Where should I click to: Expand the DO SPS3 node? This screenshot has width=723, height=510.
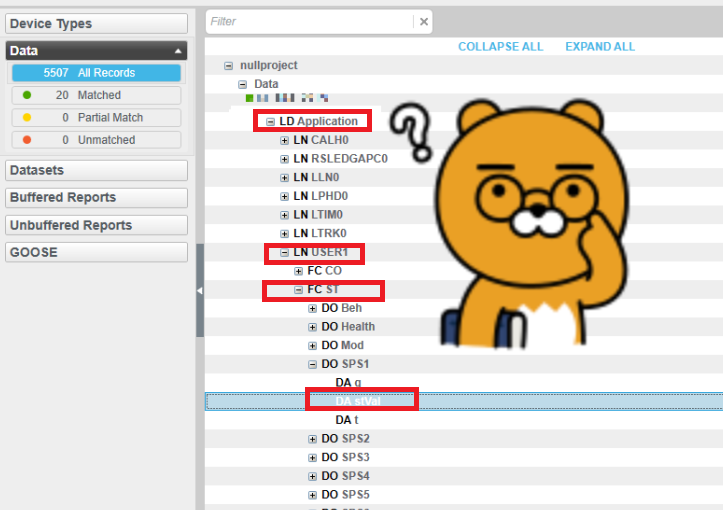313,458
